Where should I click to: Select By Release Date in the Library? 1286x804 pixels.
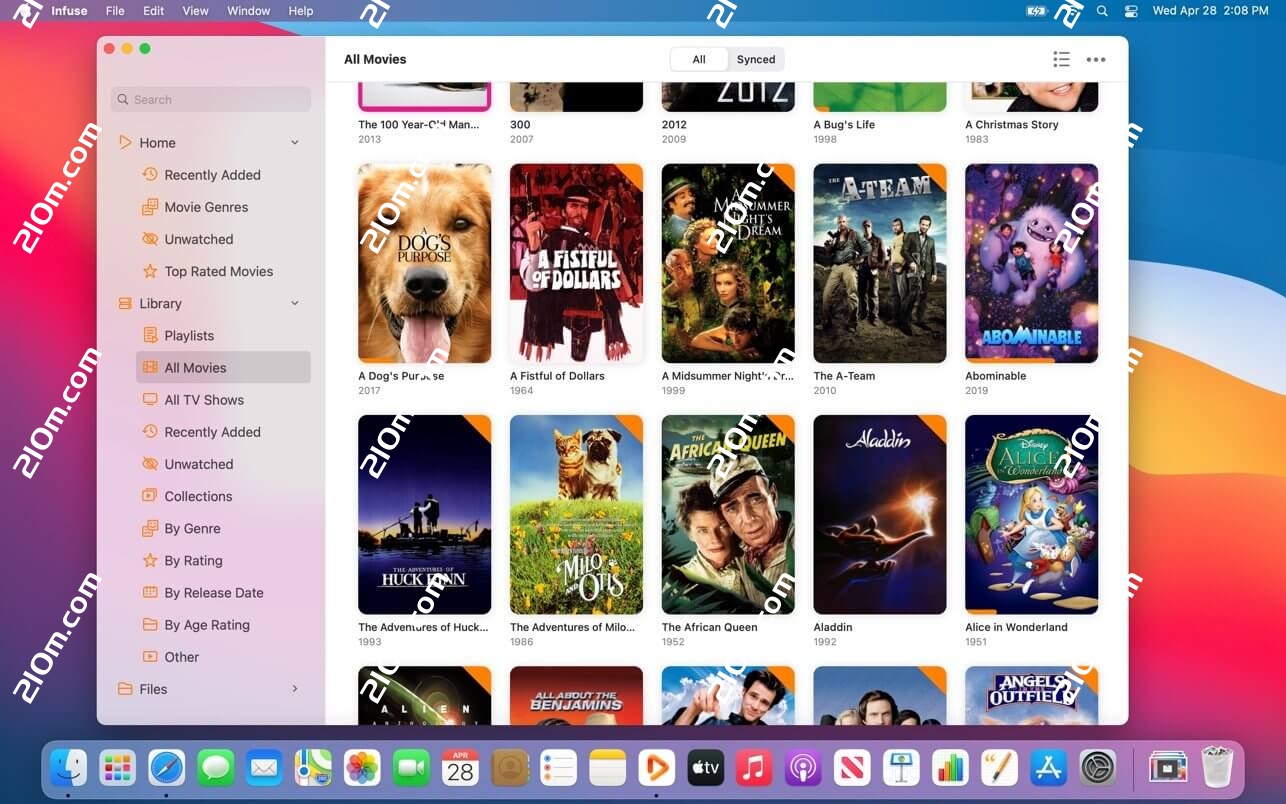click(x=214, y=592)
